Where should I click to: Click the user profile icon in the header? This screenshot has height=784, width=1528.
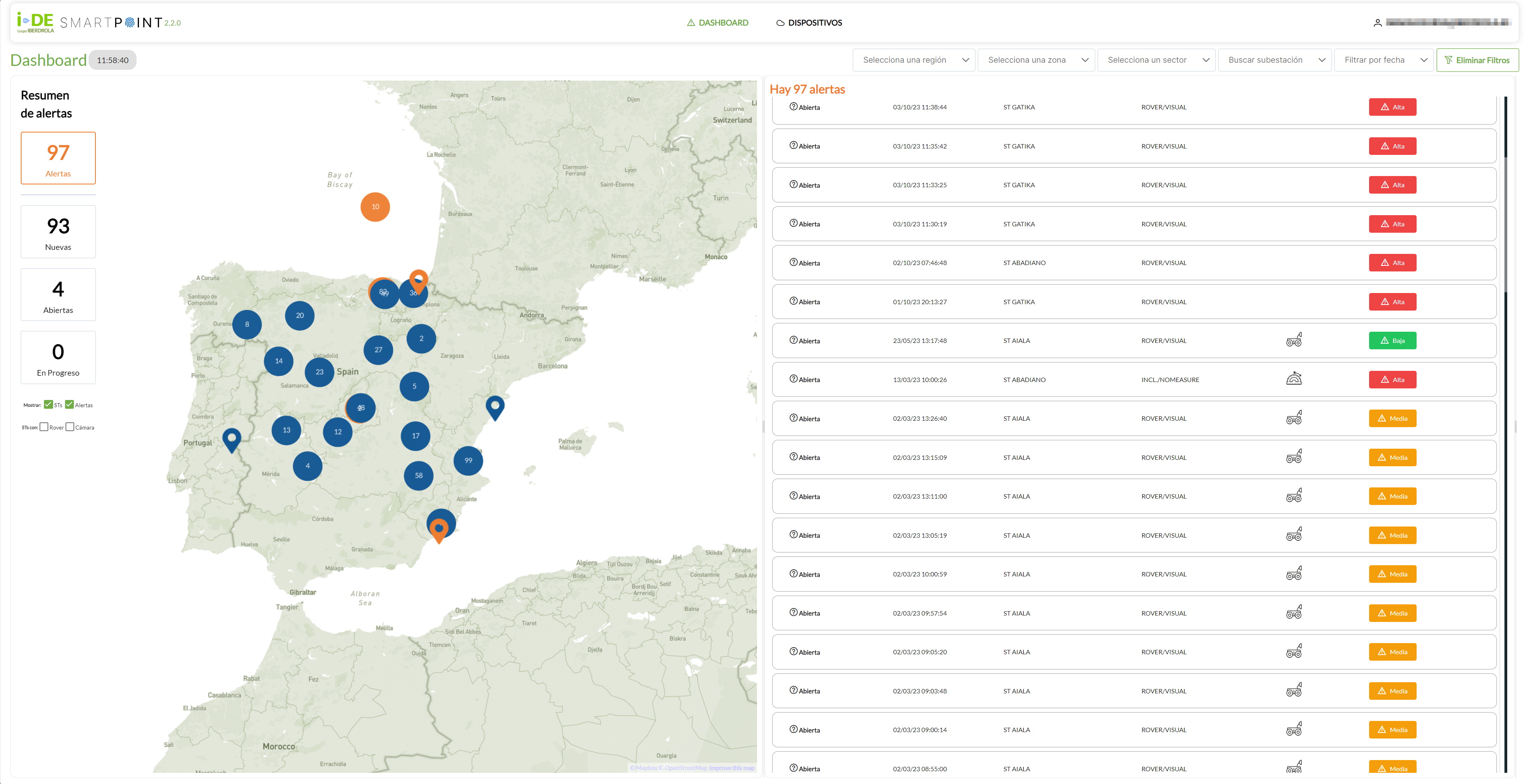(x=1377, y=22)
